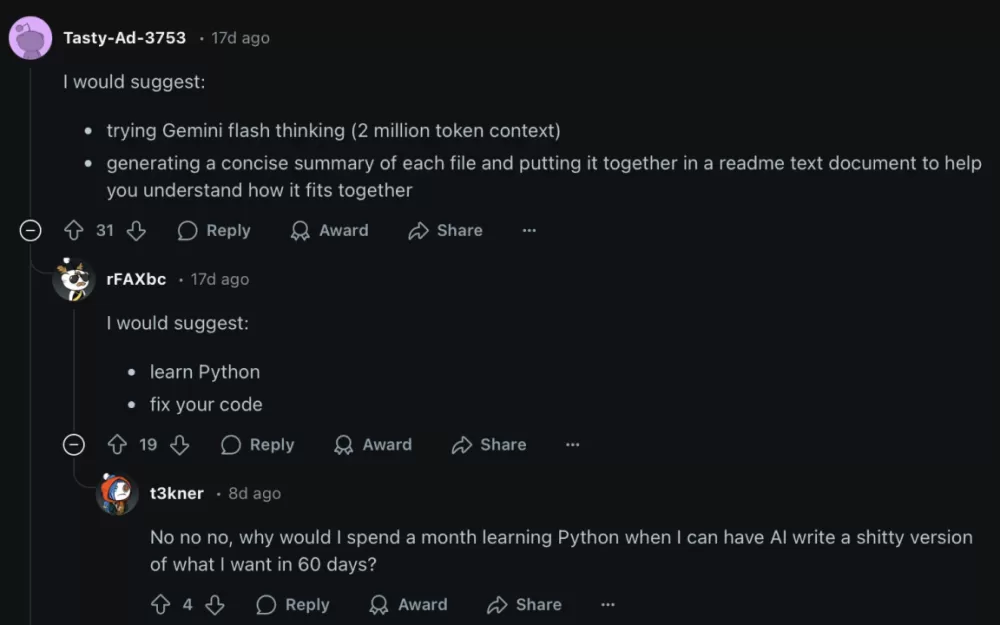Open Tasty-Ad-3753's purple avatar profile

(x=31, y=38)
